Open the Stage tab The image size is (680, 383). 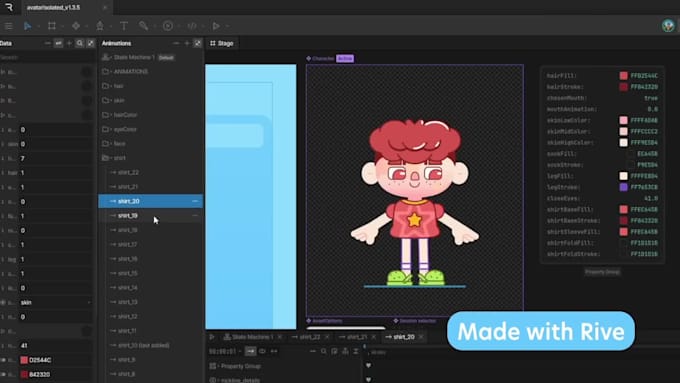222,43
